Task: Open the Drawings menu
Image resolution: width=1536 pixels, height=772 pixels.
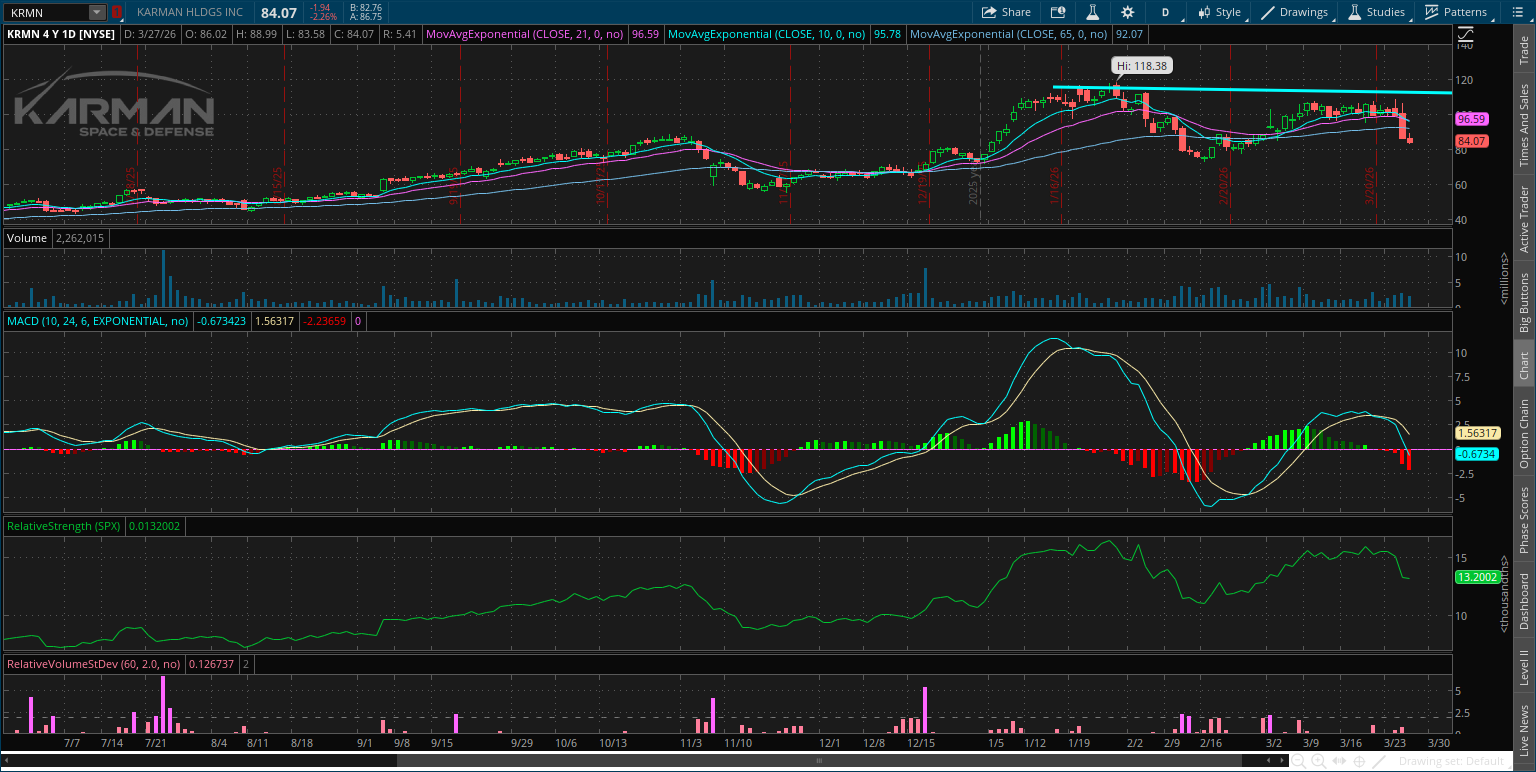Action: tap(1295, 12)
